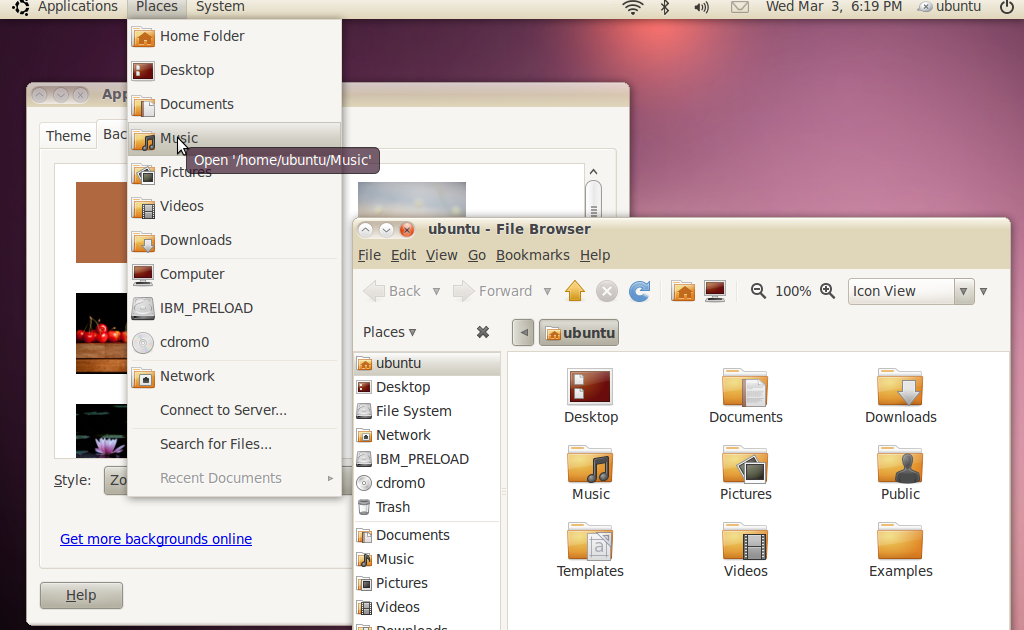Choose Music in the Places menu
The image size is (1024, 630).
(x=234, y=138)
